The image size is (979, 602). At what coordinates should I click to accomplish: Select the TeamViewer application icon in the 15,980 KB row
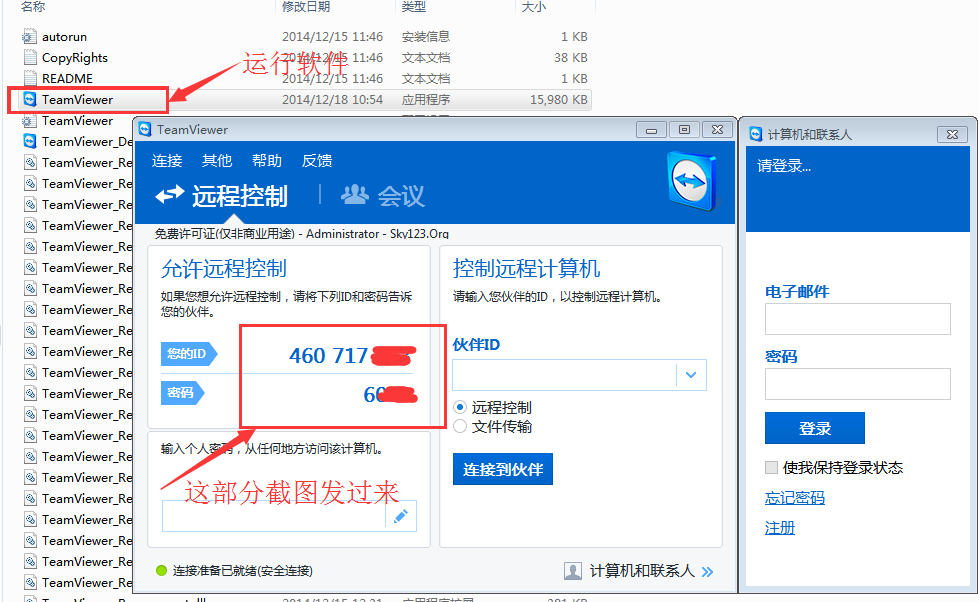point(29,99)
